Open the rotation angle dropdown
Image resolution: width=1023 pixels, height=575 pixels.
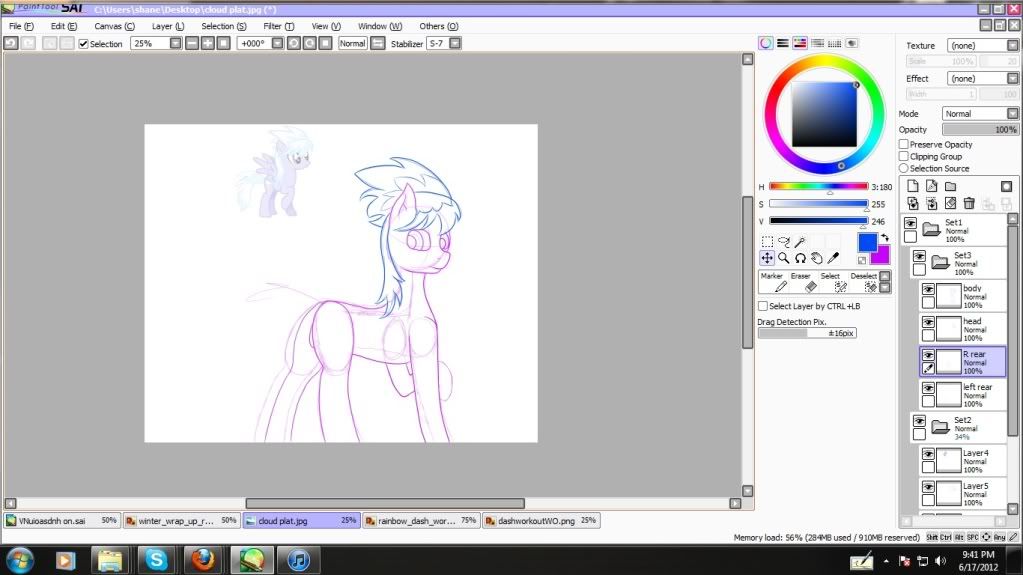click(x=277, y=43)
